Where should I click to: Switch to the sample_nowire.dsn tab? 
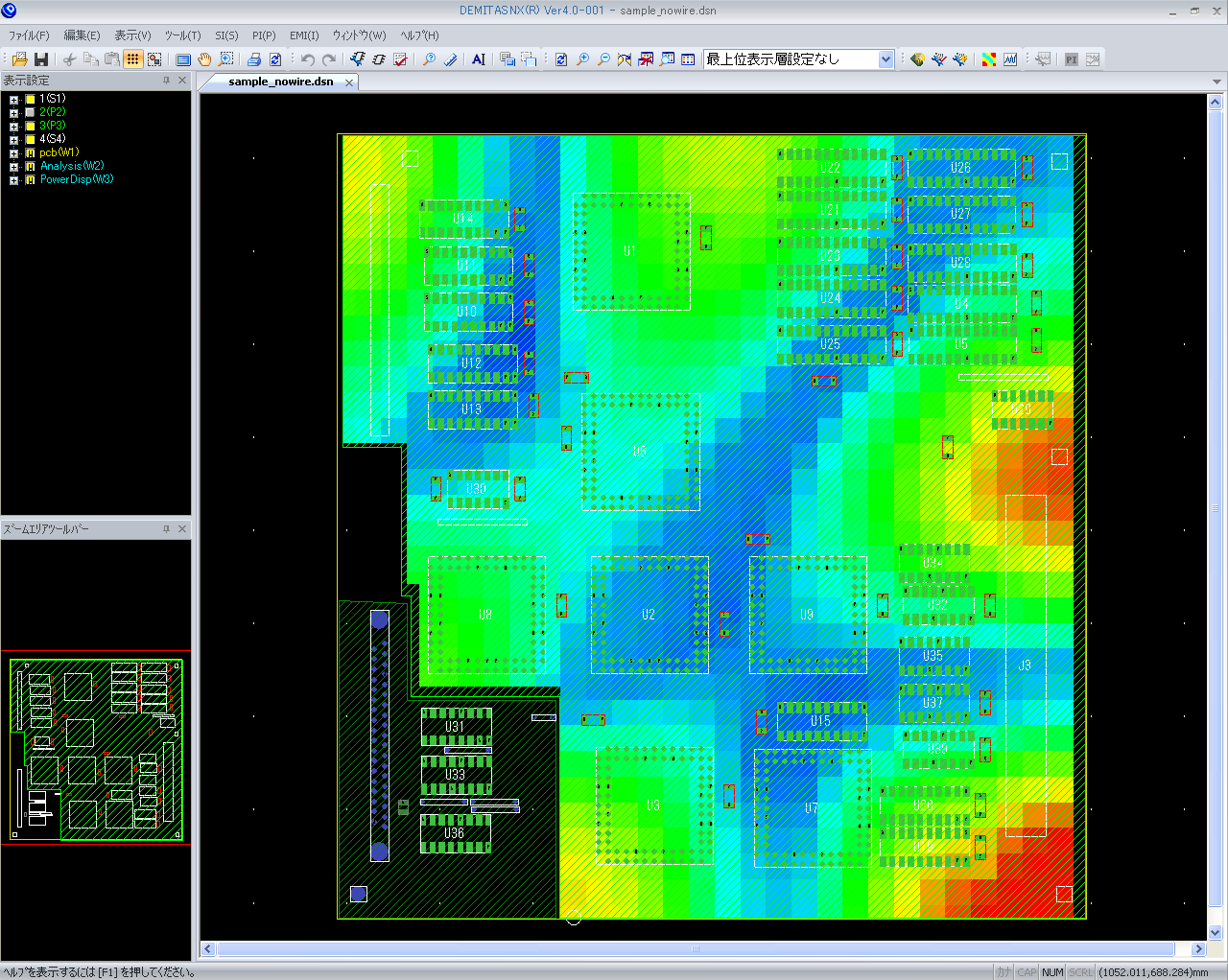pos(280,82)
